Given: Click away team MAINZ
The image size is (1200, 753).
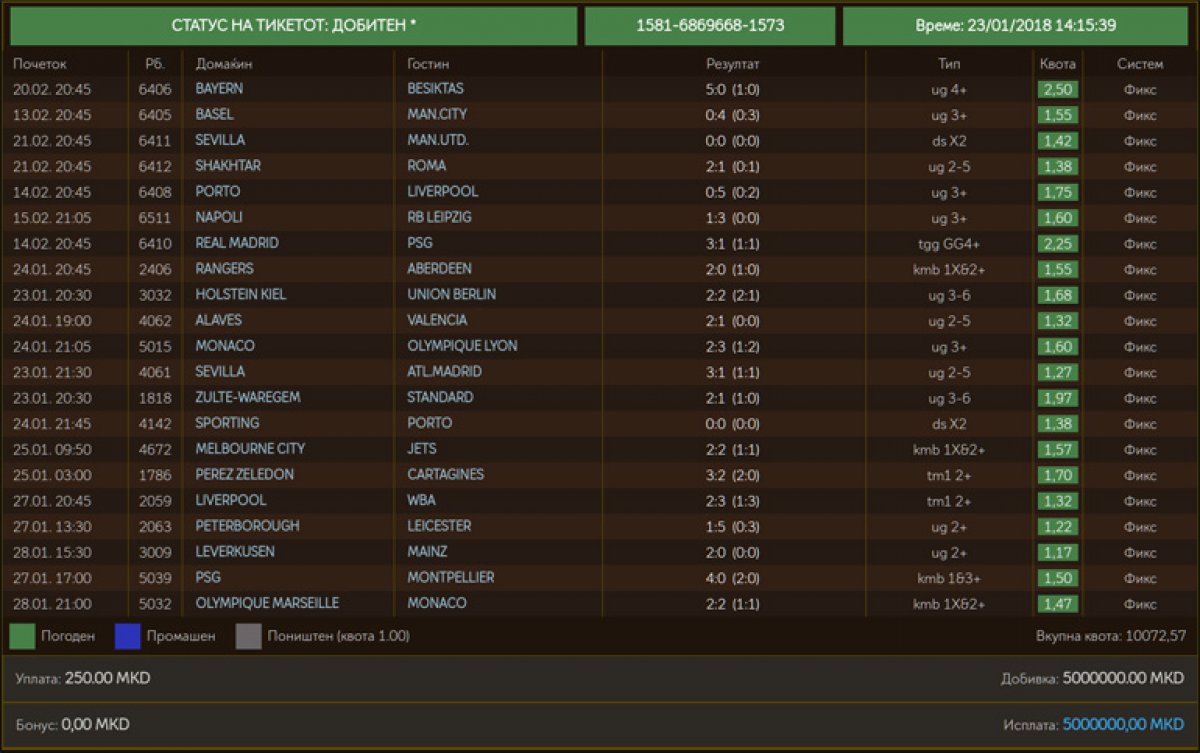Looking at the screenshot, I should coord(427,552).
